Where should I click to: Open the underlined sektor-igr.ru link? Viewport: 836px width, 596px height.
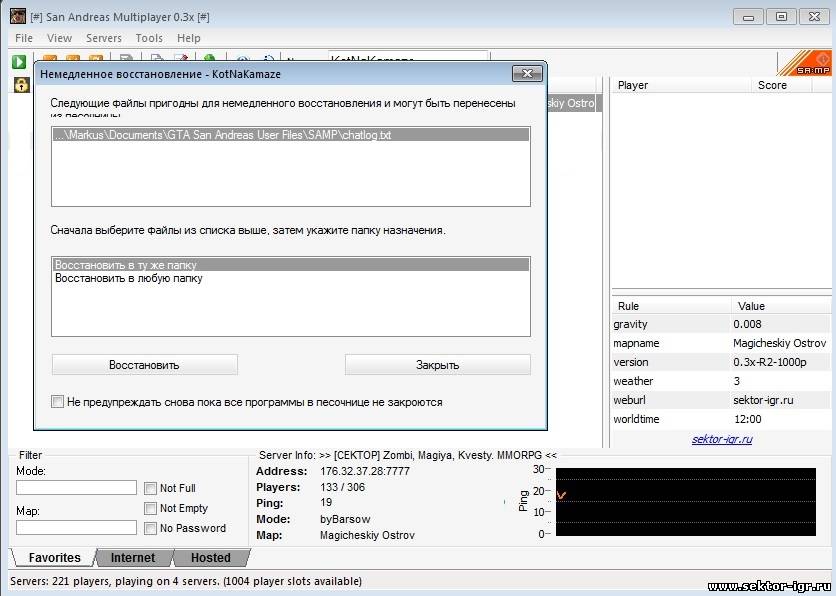(722, 439)
